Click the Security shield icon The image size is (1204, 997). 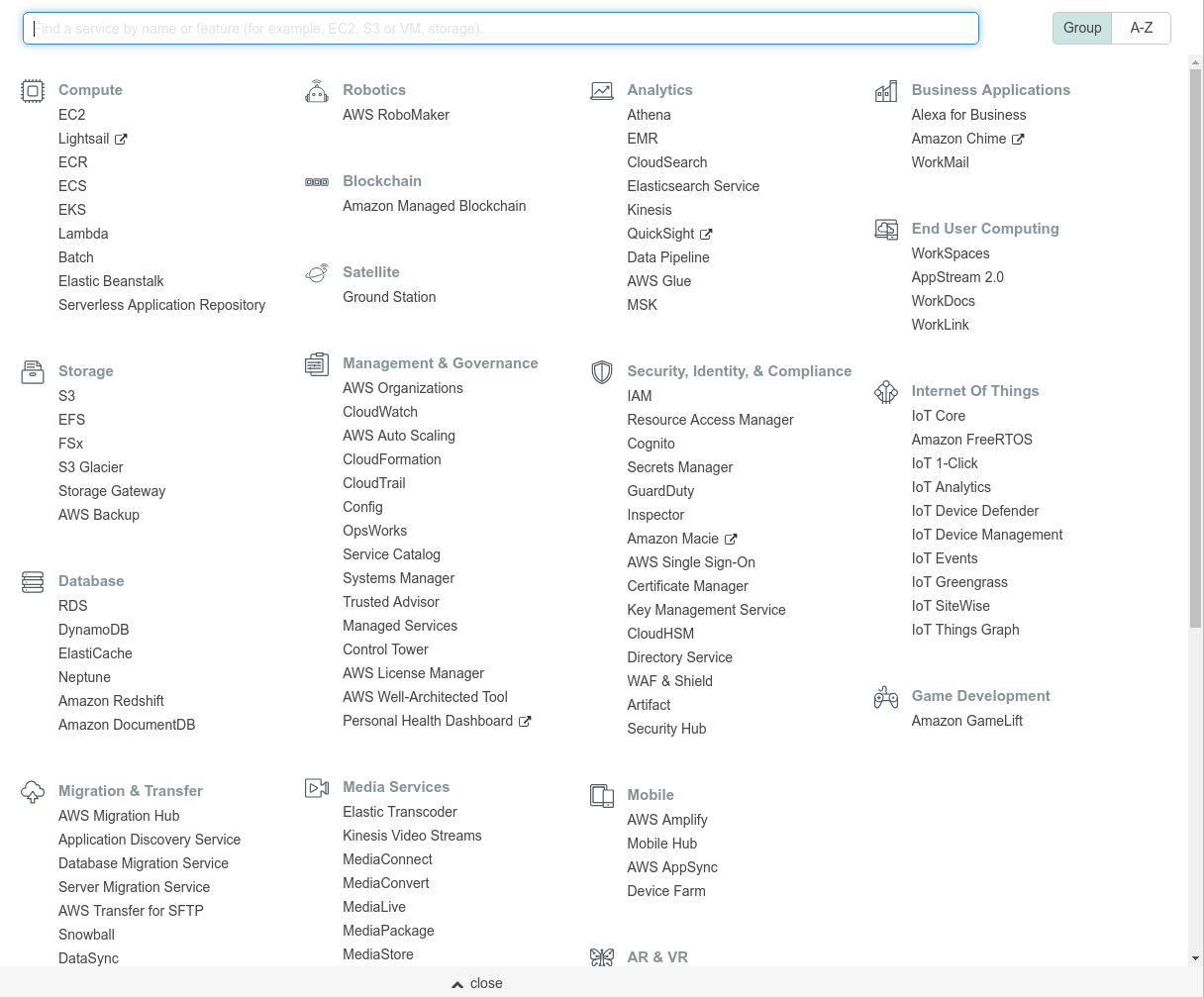coord(601,372)
